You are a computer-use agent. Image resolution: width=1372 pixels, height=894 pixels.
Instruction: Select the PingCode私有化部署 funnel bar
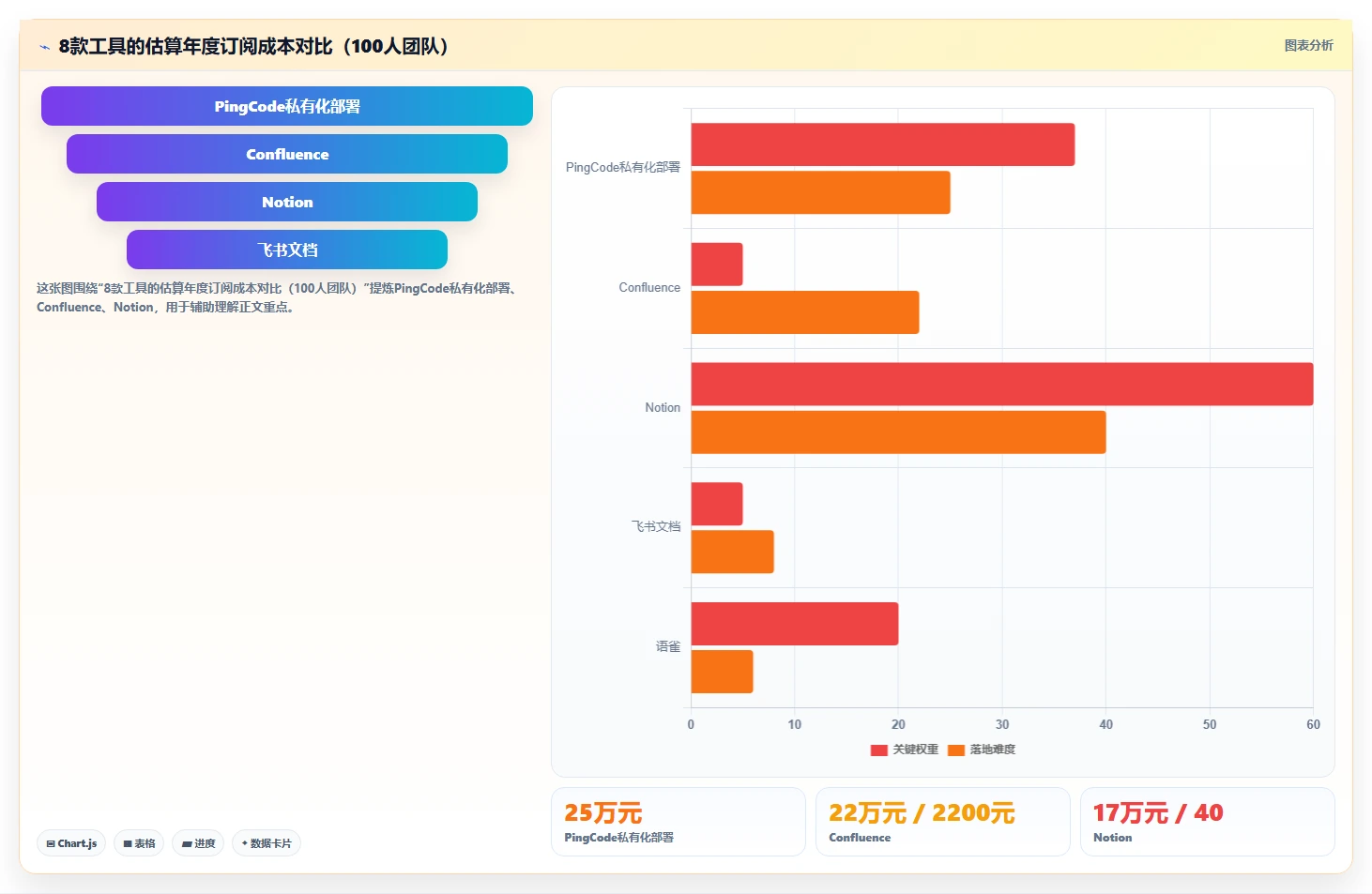pyautogui.click(x=287, y=106)
